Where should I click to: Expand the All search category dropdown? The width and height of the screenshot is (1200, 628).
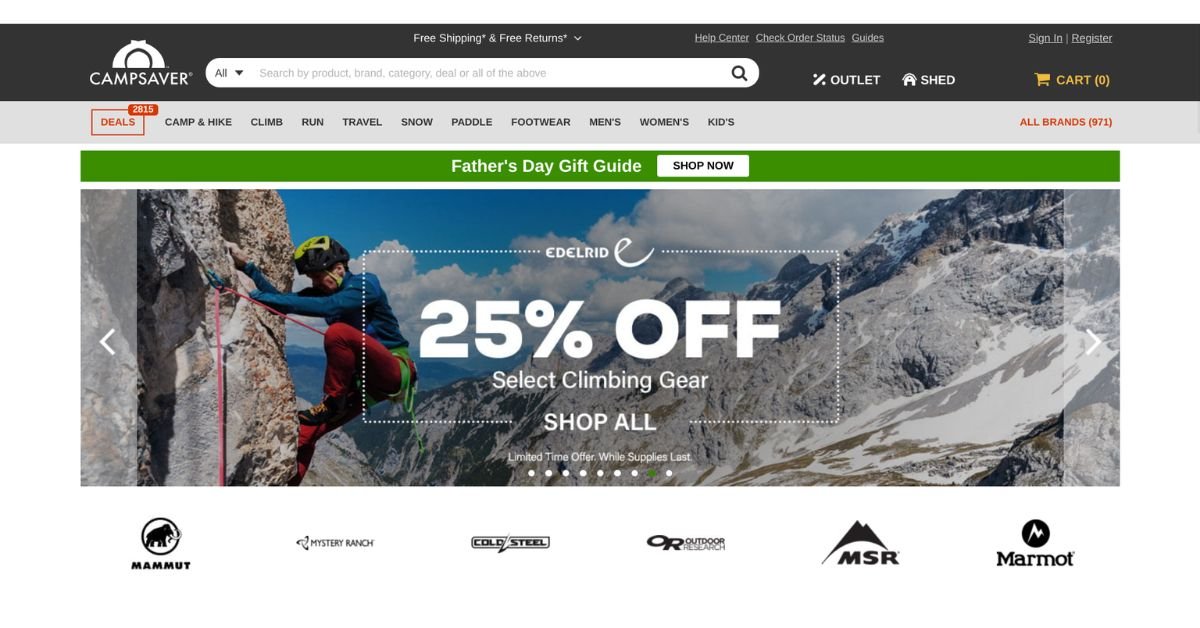229,73
